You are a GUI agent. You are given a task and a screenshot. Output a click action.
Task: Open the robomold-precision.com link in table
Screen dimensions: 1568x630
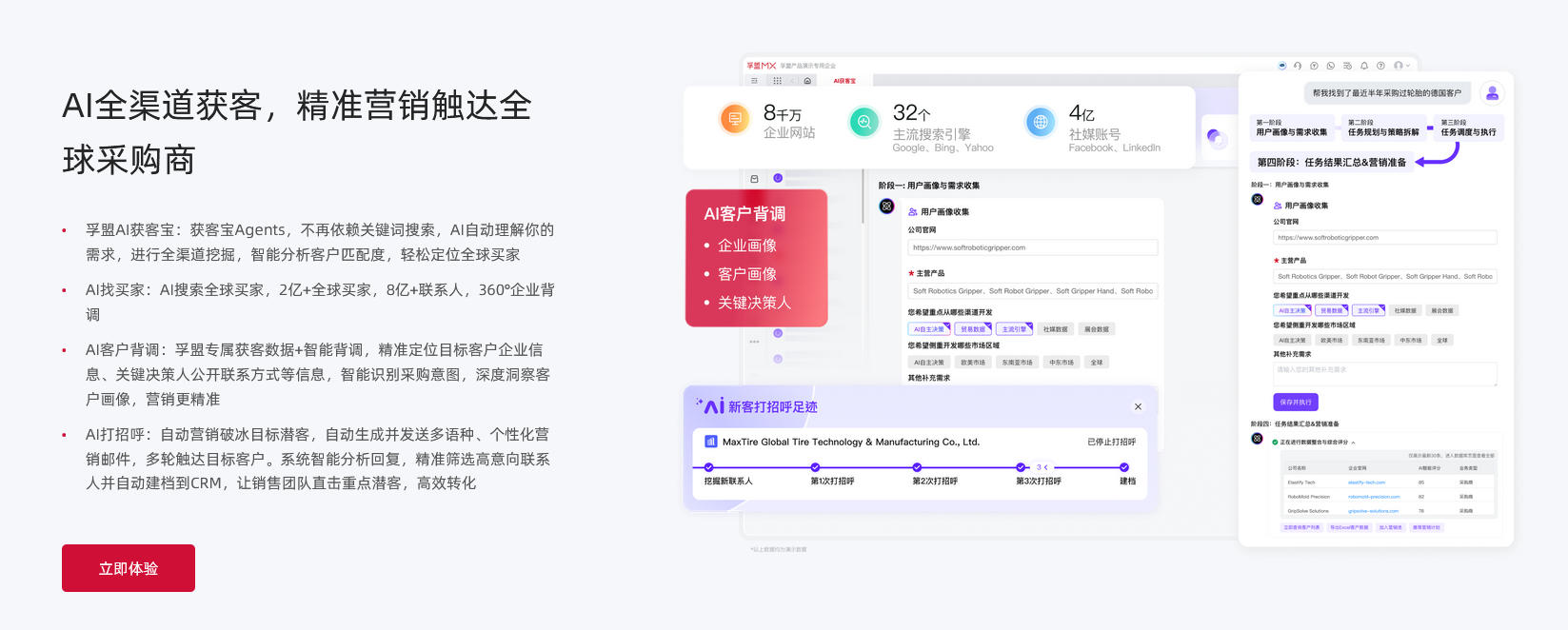pyautogui.click(x=1374, y=497)
